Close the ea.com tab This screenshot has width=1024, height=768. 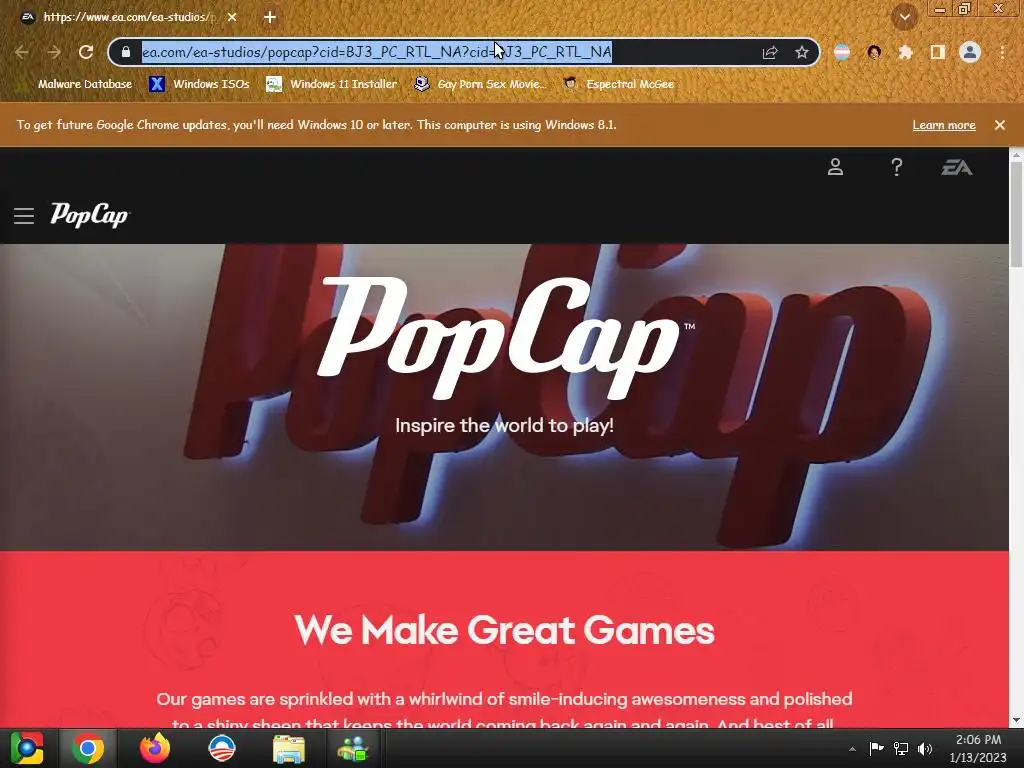tap(232, 17)
